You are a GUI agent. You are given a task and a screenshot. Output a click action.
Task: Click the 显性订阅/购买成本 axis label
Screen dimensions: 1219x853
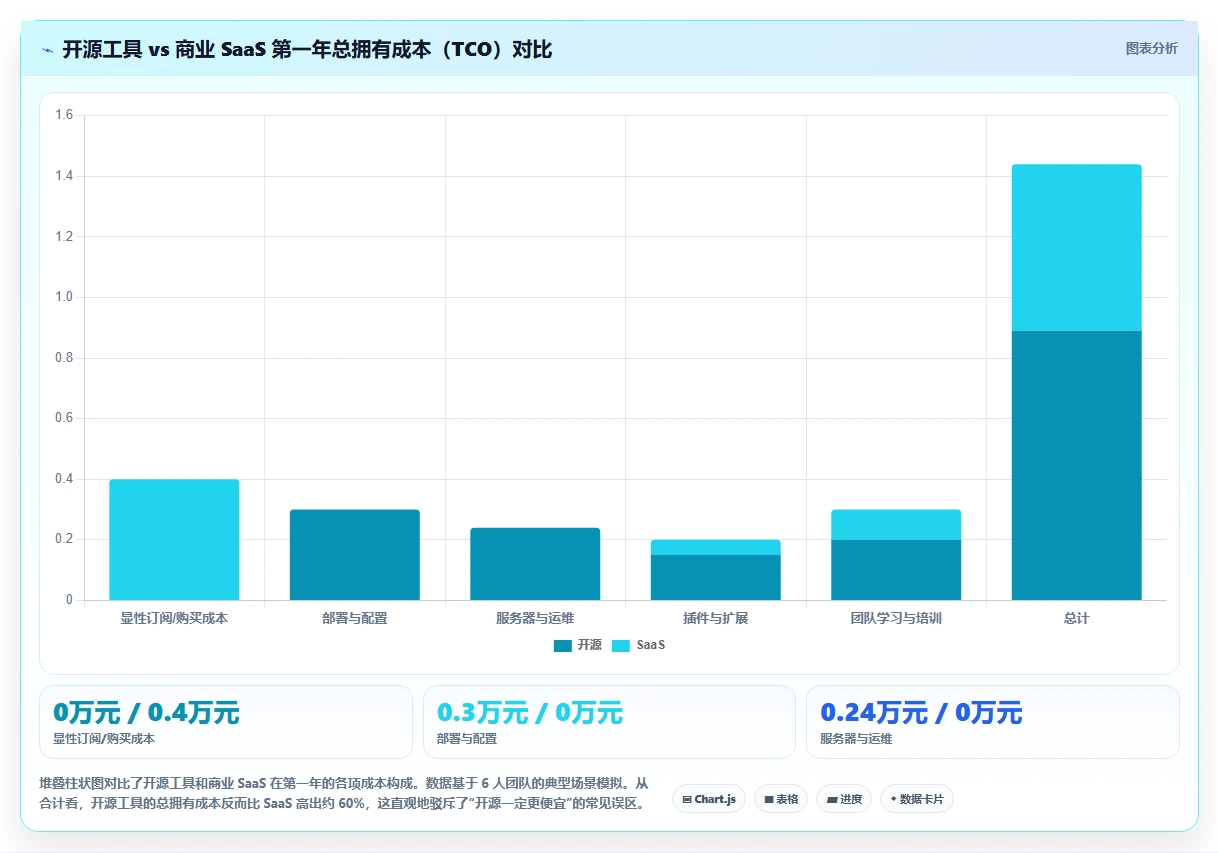click(174, 618)
